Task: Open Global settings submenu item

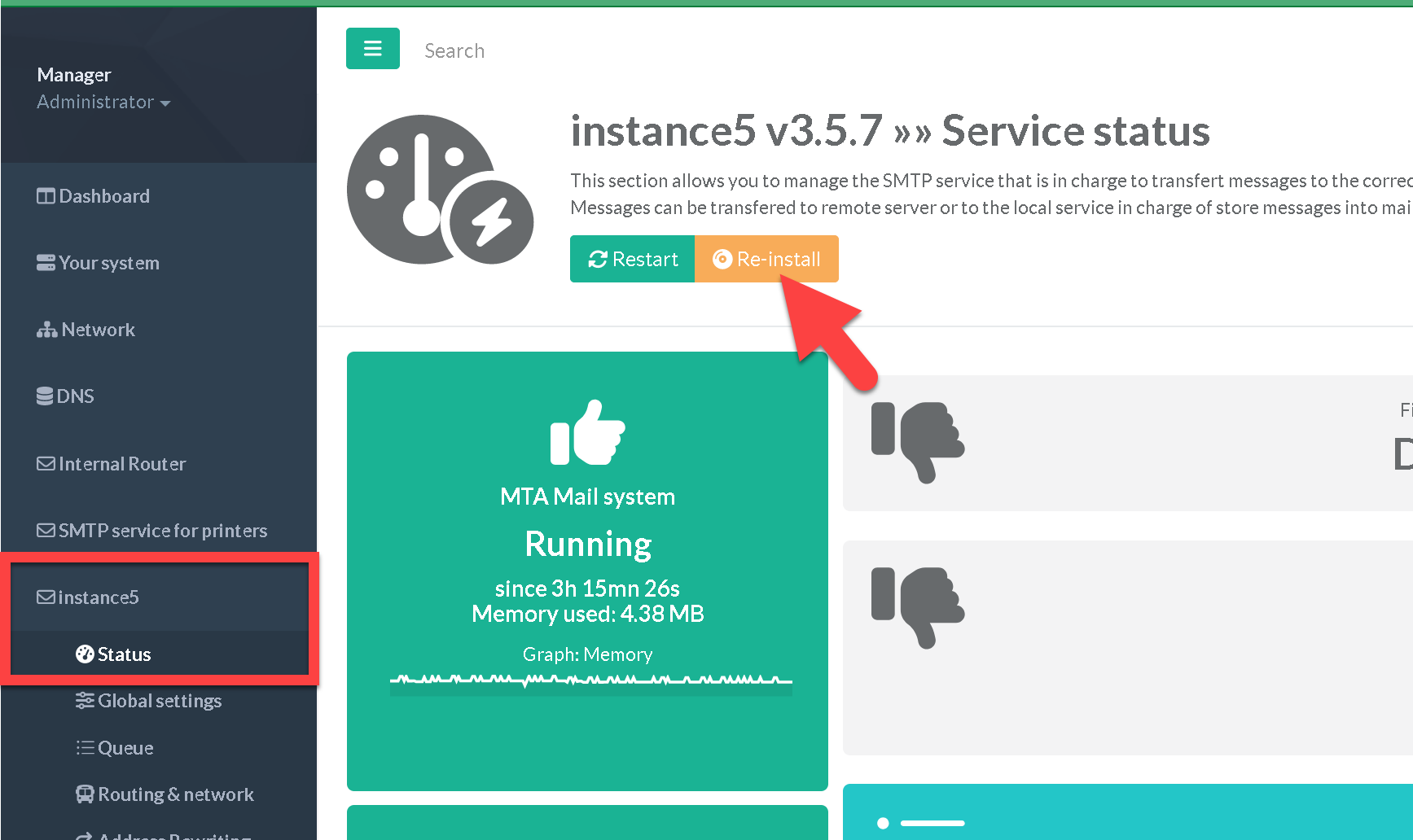Action: [159, 701]
